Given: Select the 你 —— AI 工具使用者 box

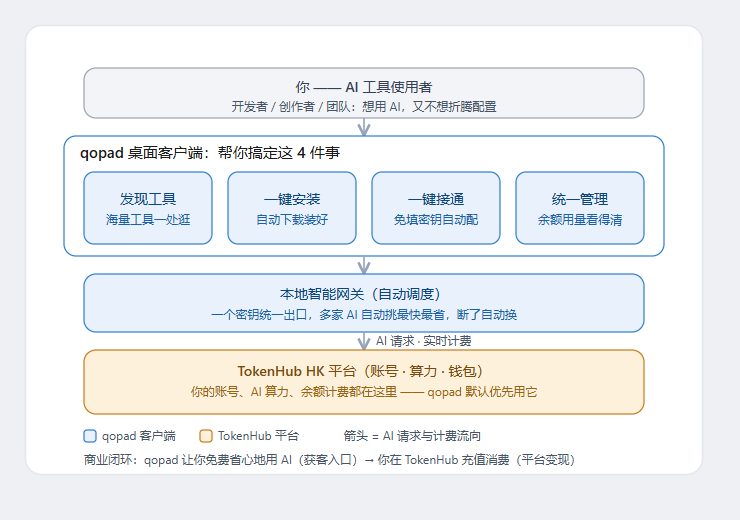Looking at the screenshot, I should (364, 93).
